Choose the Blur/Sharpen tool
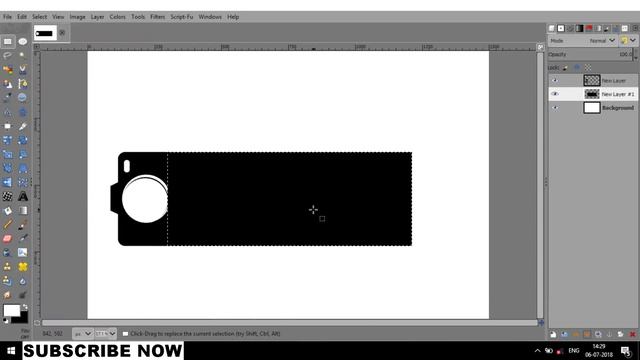The height and width of the screenshot is (360, 640). (x=22, y=281)
